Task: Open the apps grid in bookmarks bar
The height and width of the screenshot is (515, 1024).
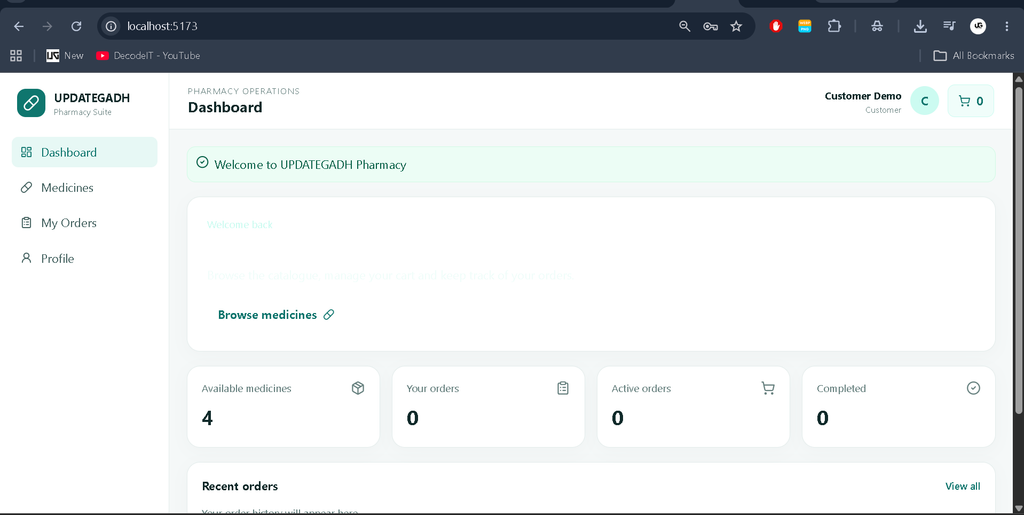Action: tap(16, 55)
